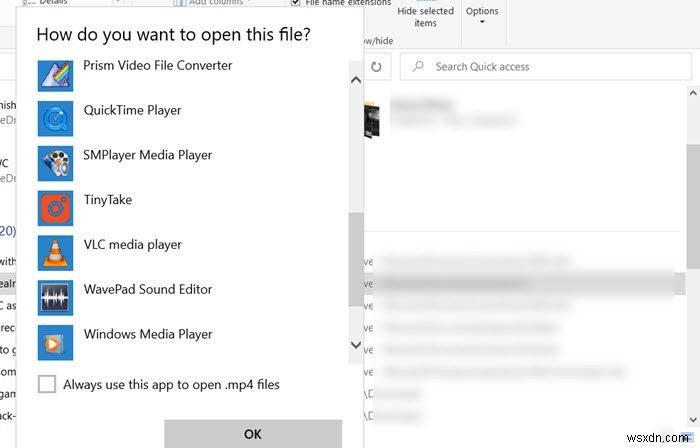Select the Prism Video File Converter icon

55,74
